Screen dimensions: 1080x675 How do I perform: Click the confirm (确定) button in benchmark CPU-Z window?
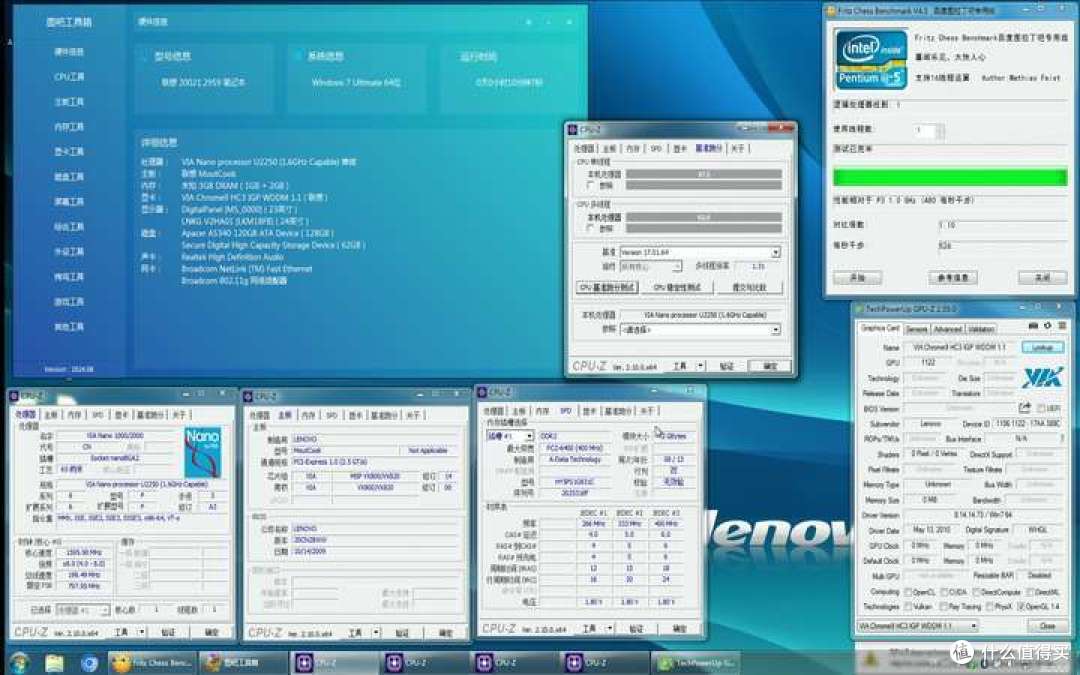(x=769, y=366)
